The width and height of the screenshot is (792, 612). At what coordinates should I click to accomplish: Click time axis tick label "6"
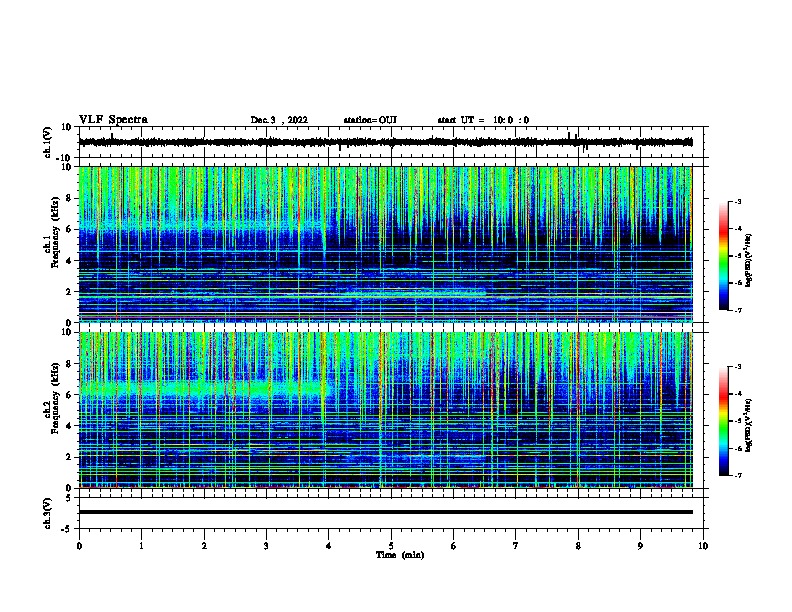click(454, 546)
